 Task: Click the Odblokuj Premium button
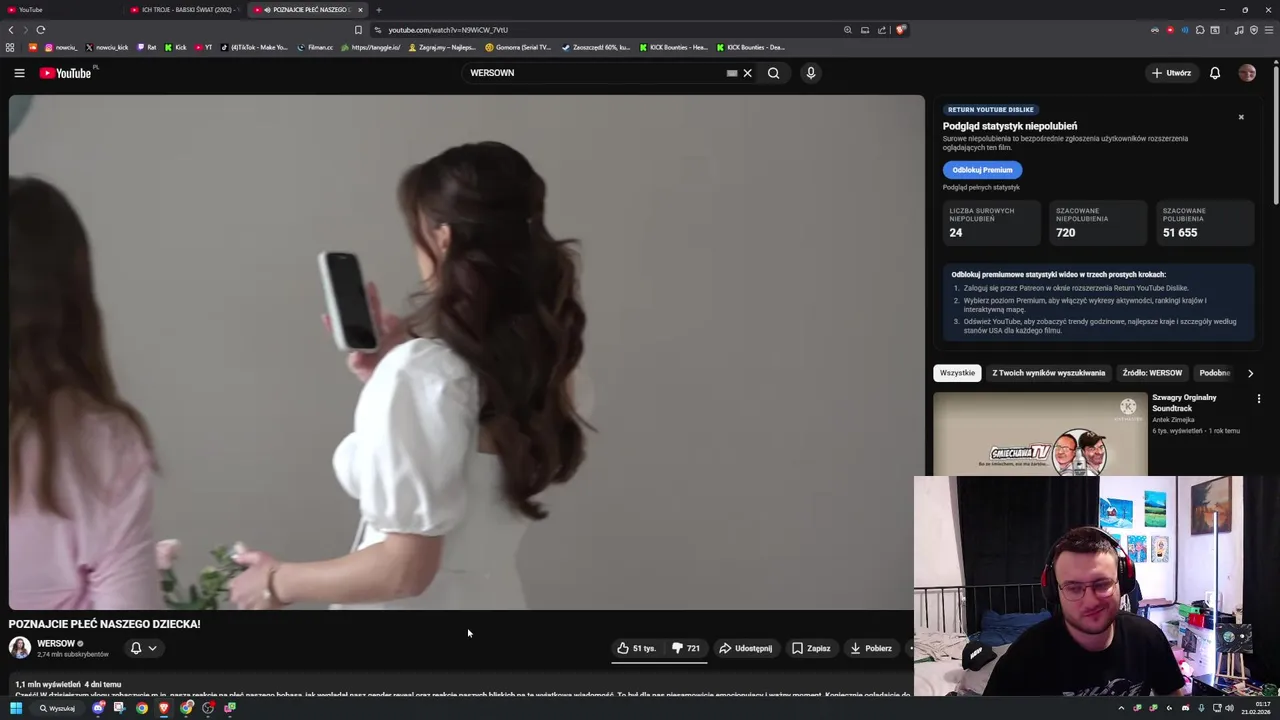tap(982, 170)
